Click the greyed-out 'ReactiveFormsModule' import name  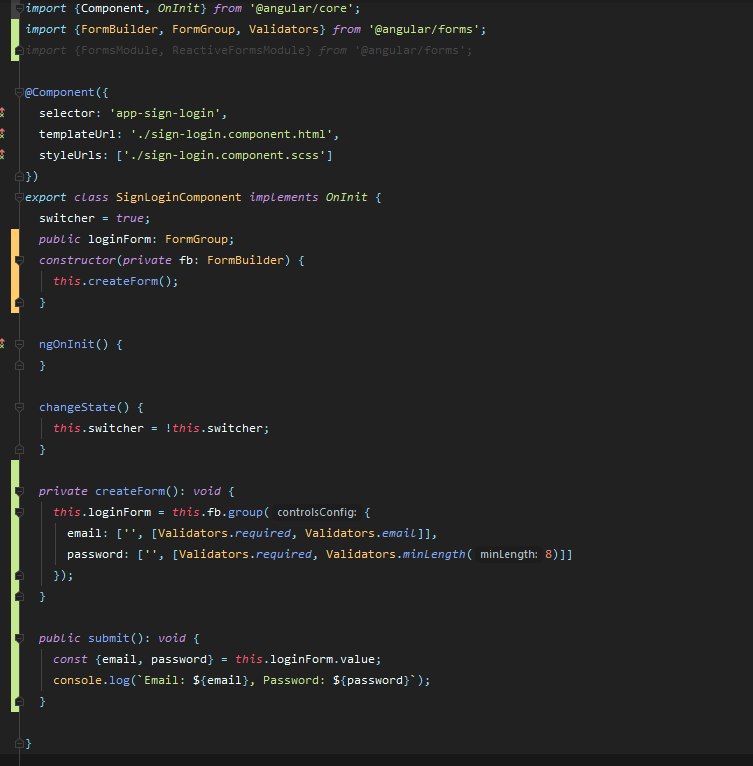(x=238, y=50)
